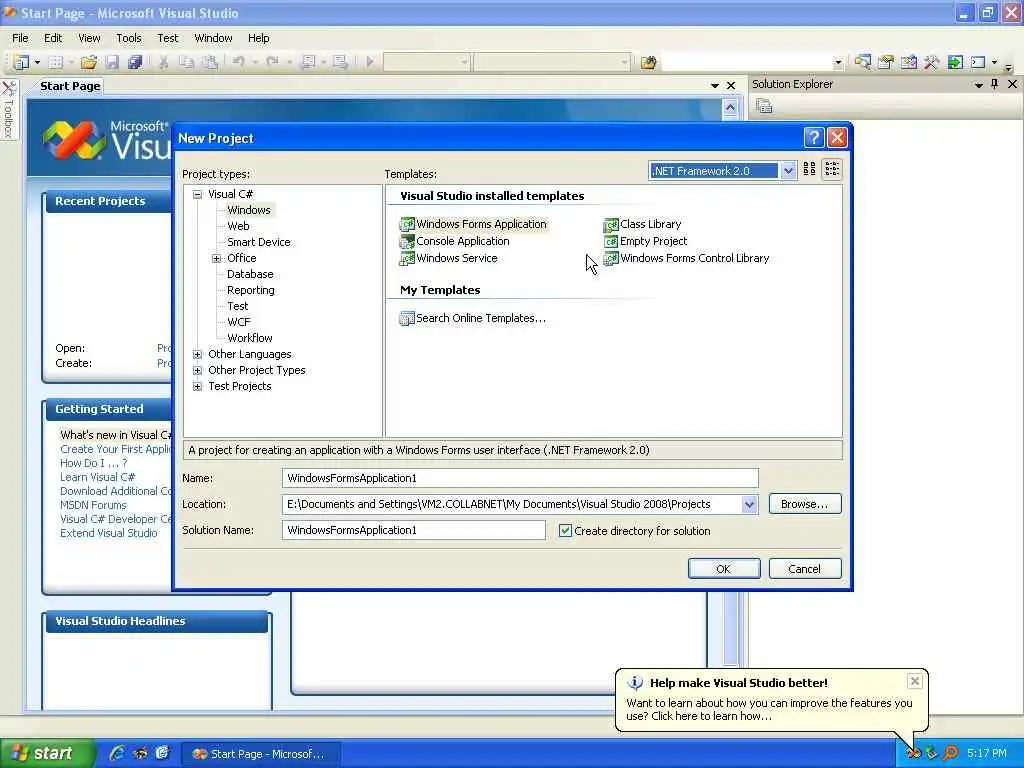
Task: Open the Location path dropdown
Action: (749, 504)
